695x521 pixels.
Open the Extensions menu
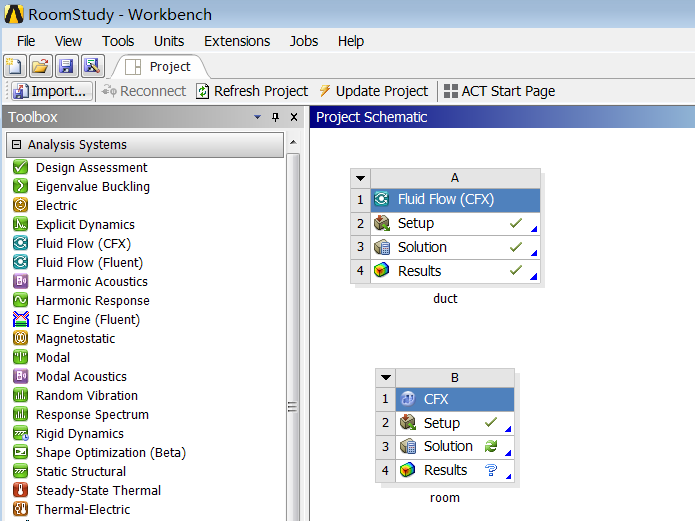pos(237,41)
